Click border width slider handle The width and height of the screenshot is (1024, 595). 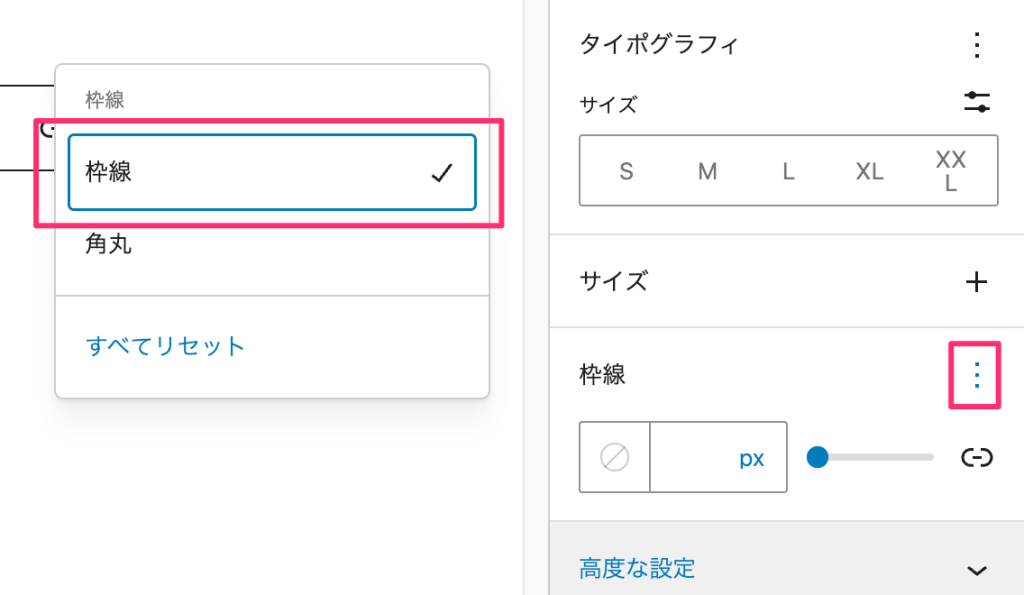point(817,457)
